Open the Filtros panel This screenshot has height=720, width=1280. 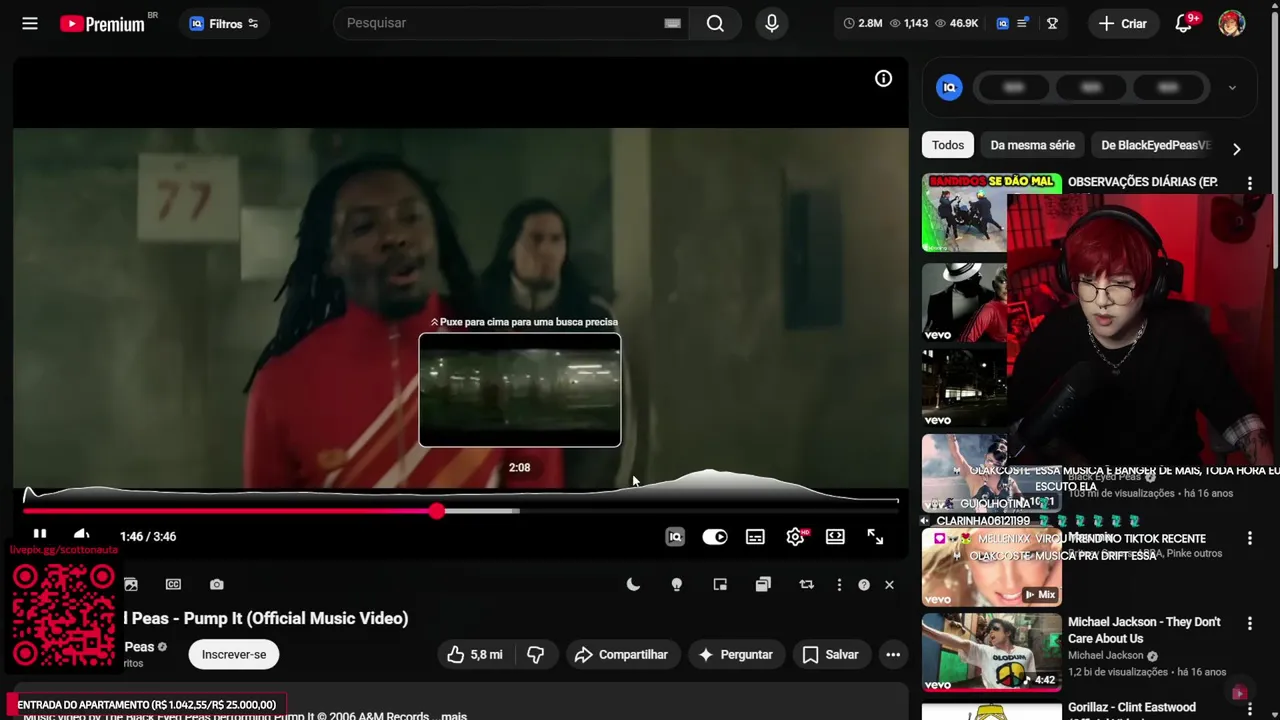[224, 23]
